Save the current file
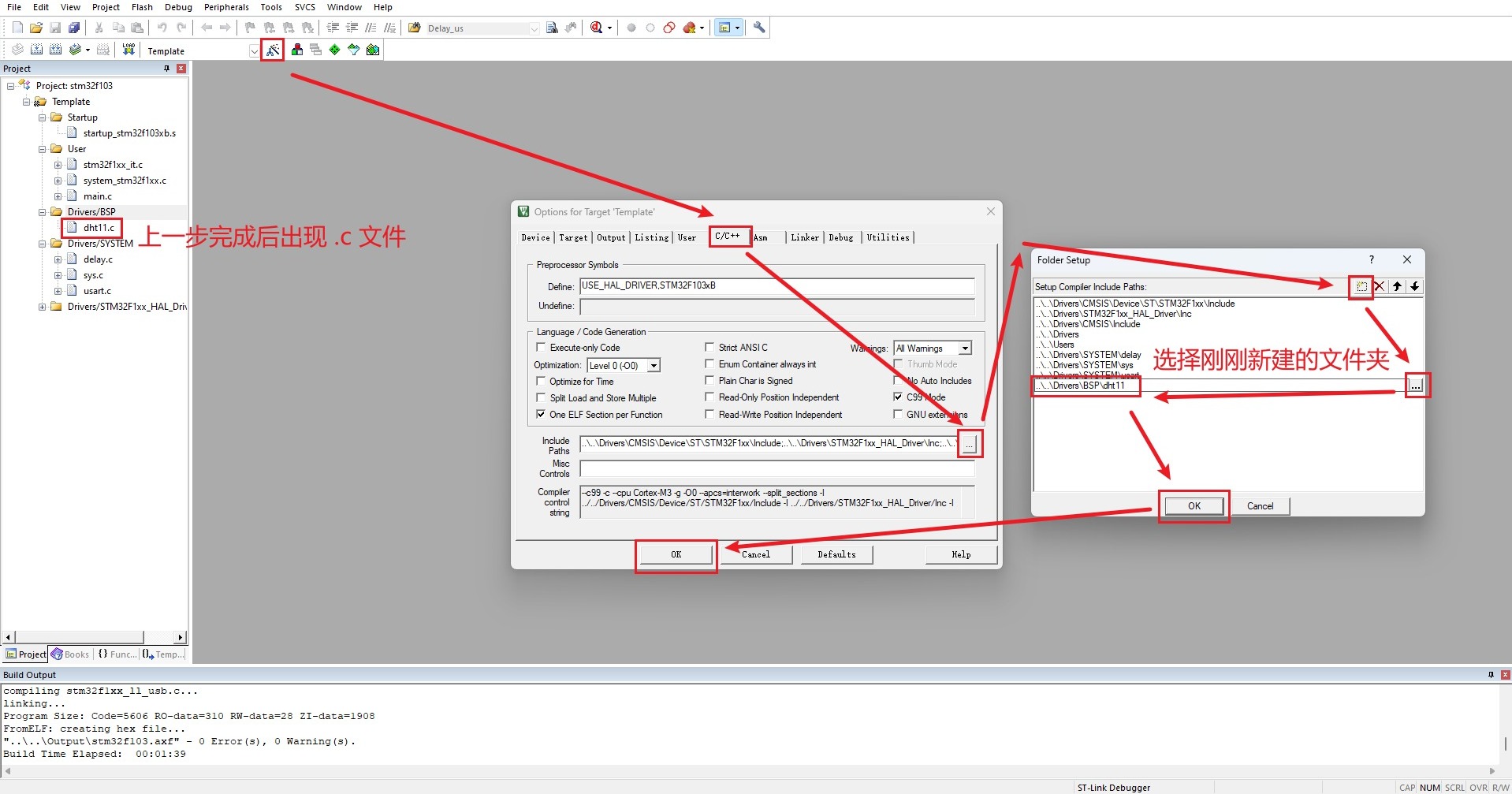 point(55,28)
